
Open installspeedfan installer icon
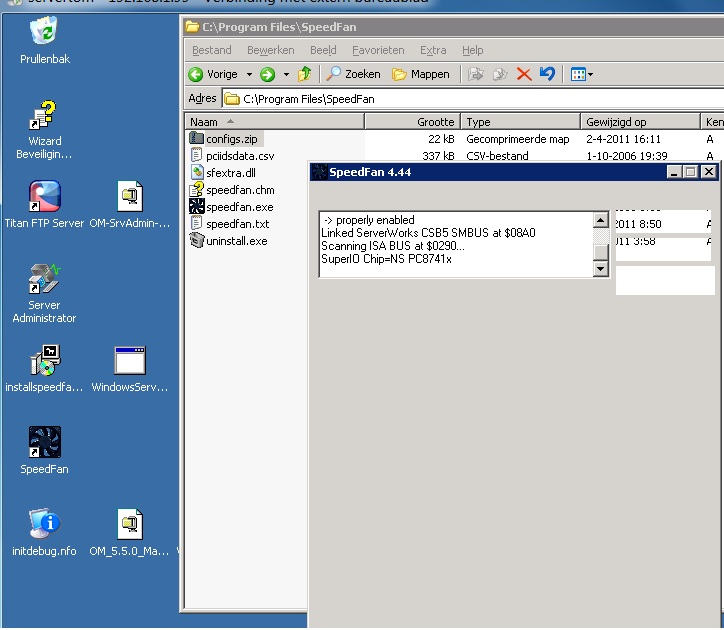point(44,369)
